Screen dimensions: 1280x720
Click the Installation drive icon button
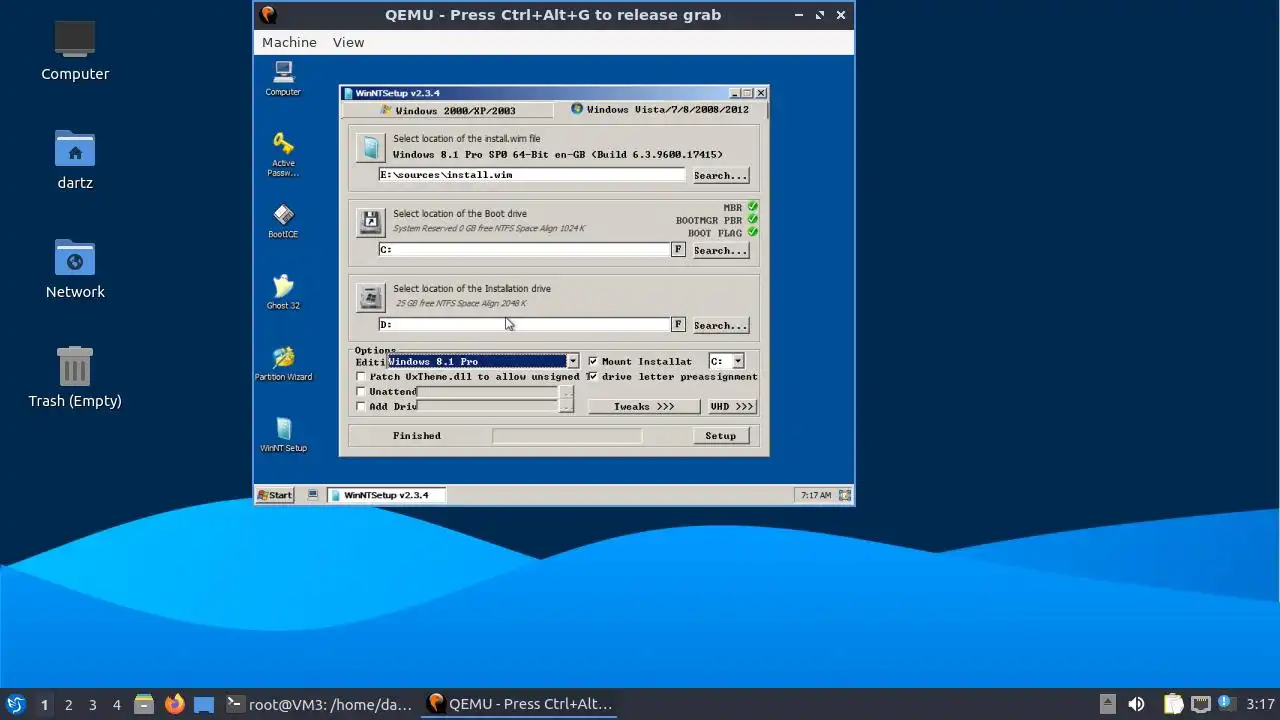click(371, 297)
